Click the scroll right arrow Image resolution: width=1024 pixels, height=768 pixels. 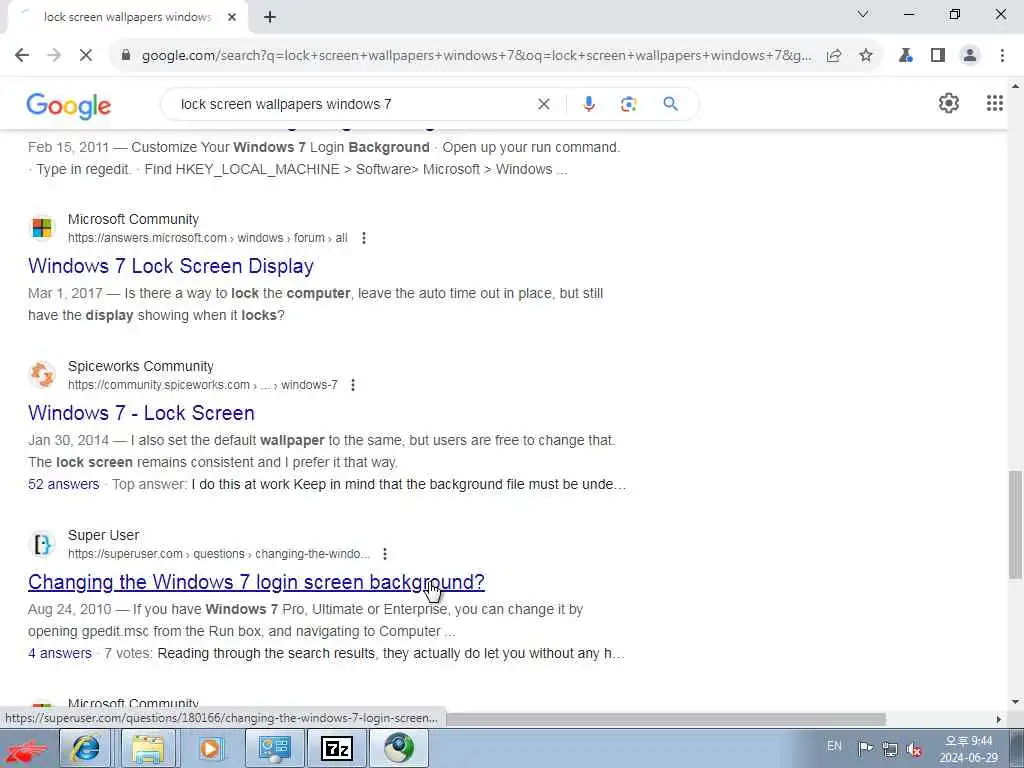click(999, 719)
